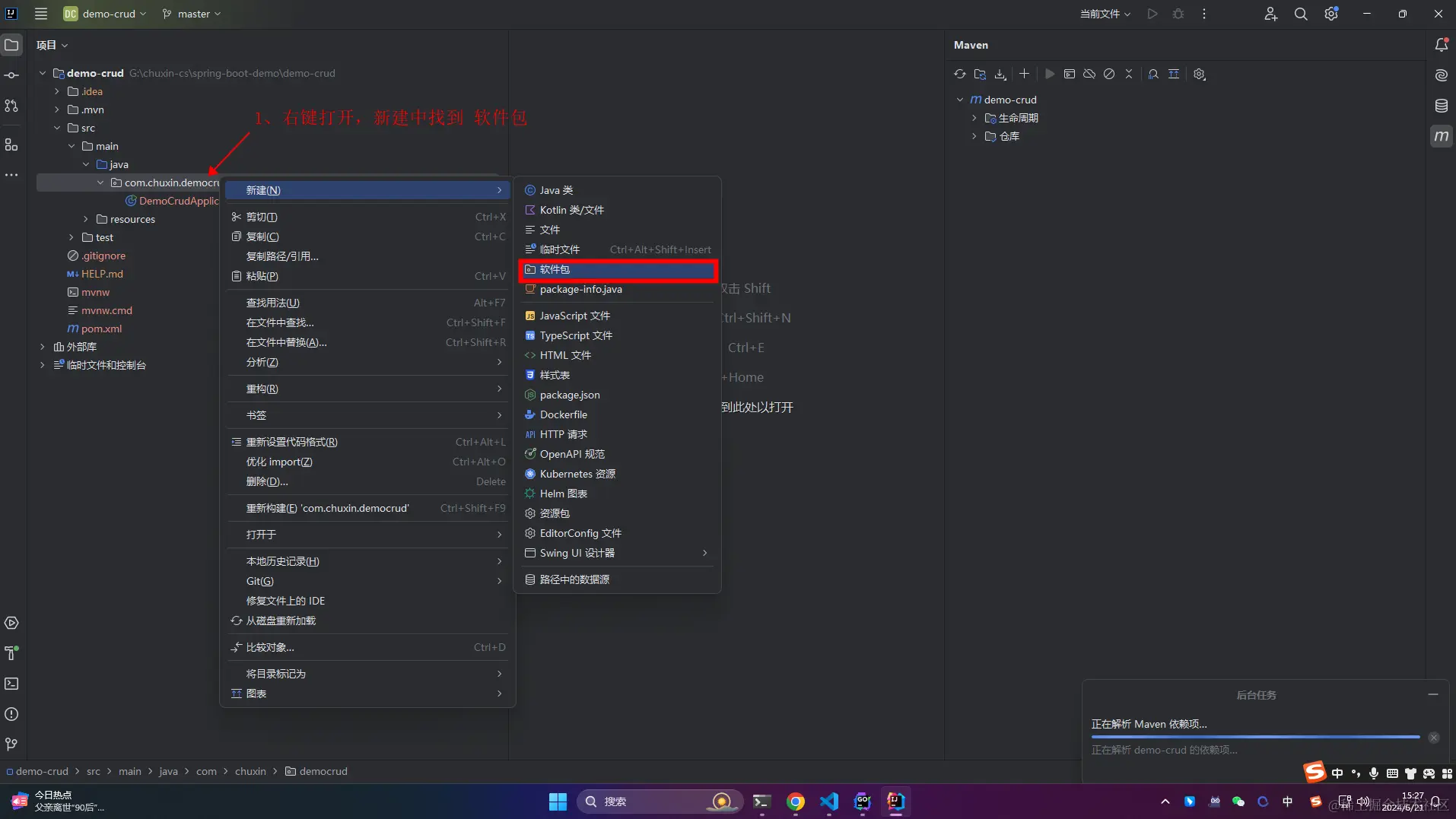Open the Code With Me user icon
1456x819 pixels.
tap(1270, 14)
